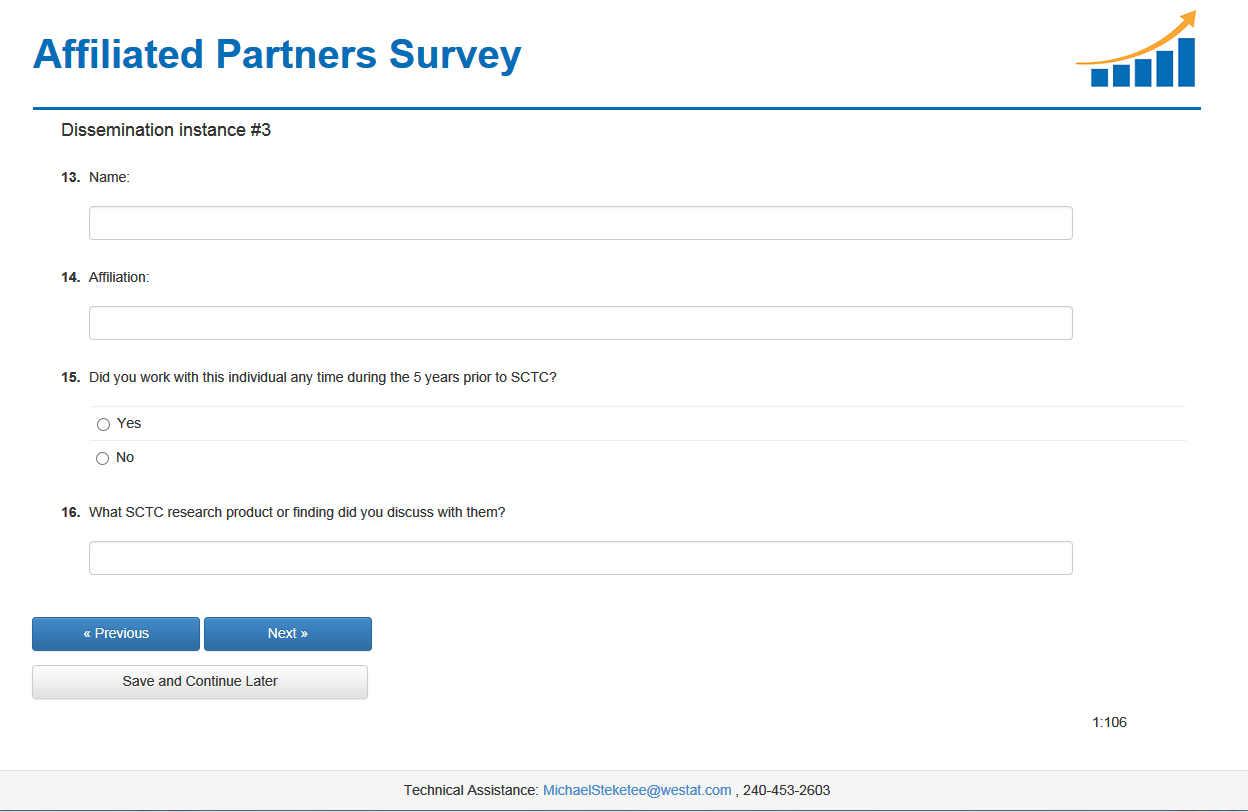The image size is (1248, 812).
Task: Click the "Name:" field label
Action: (x=110, y=177)
